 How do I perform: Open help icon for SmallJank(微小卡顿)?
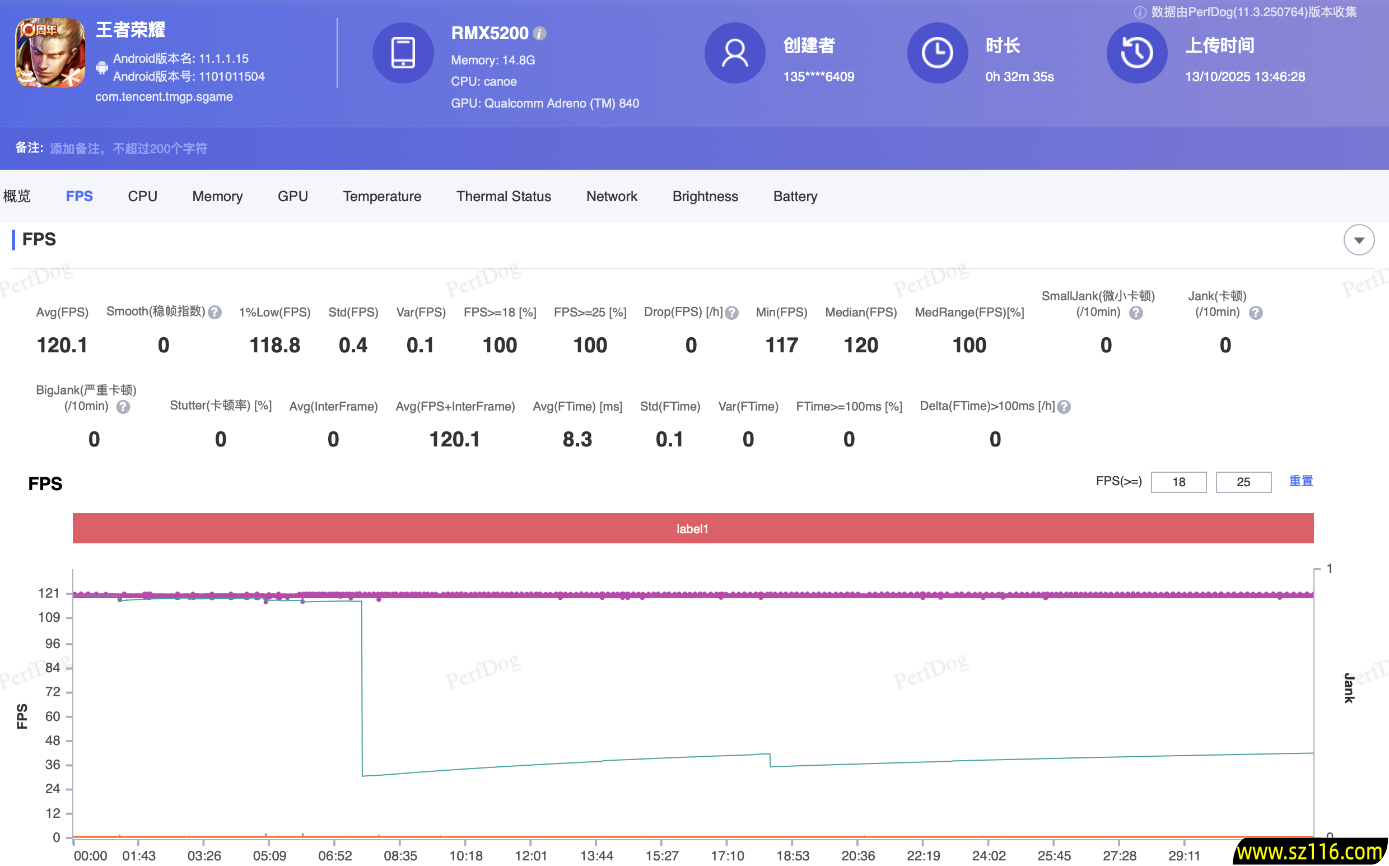[1136, 313]
